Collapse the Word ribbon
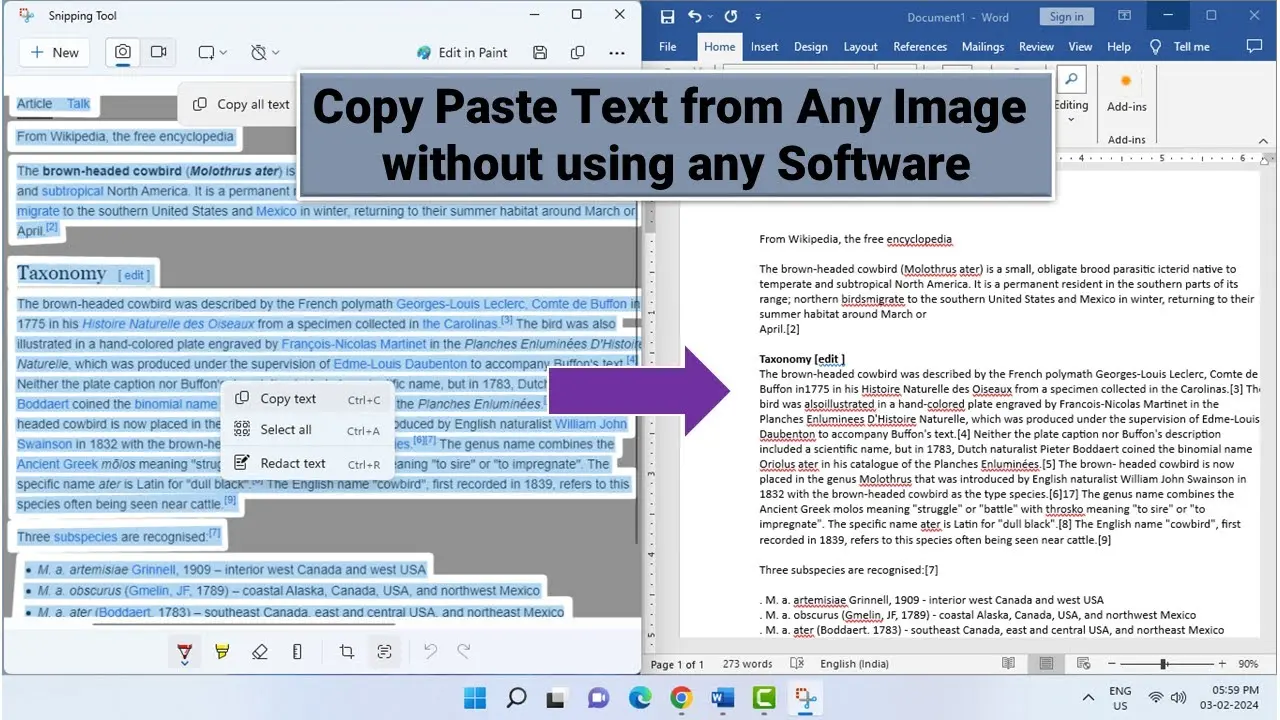 tap(1263, 141)
